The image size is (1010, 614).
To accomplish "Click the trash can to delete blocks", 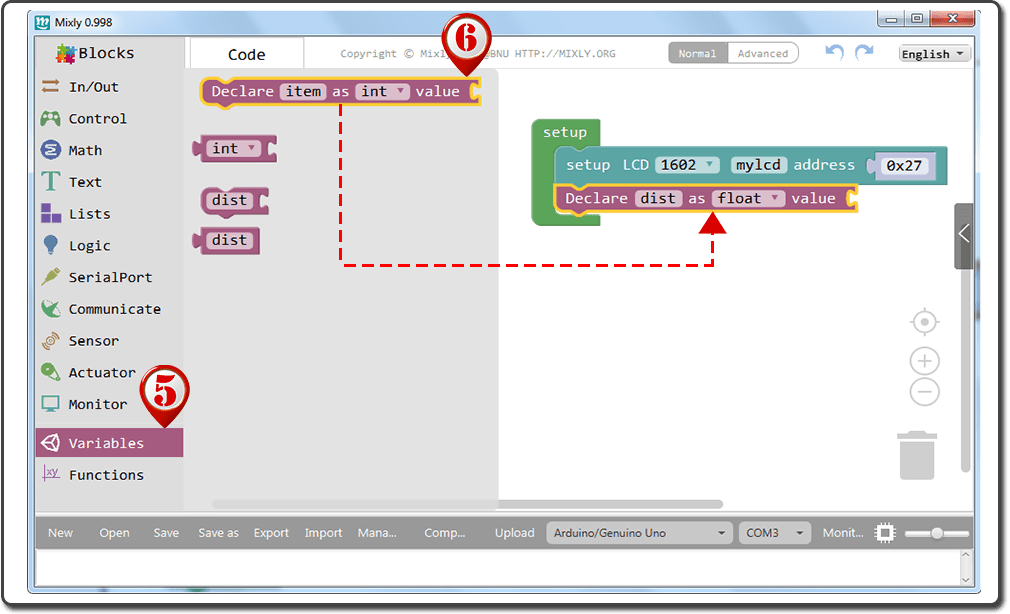I will tap(923, 454).
